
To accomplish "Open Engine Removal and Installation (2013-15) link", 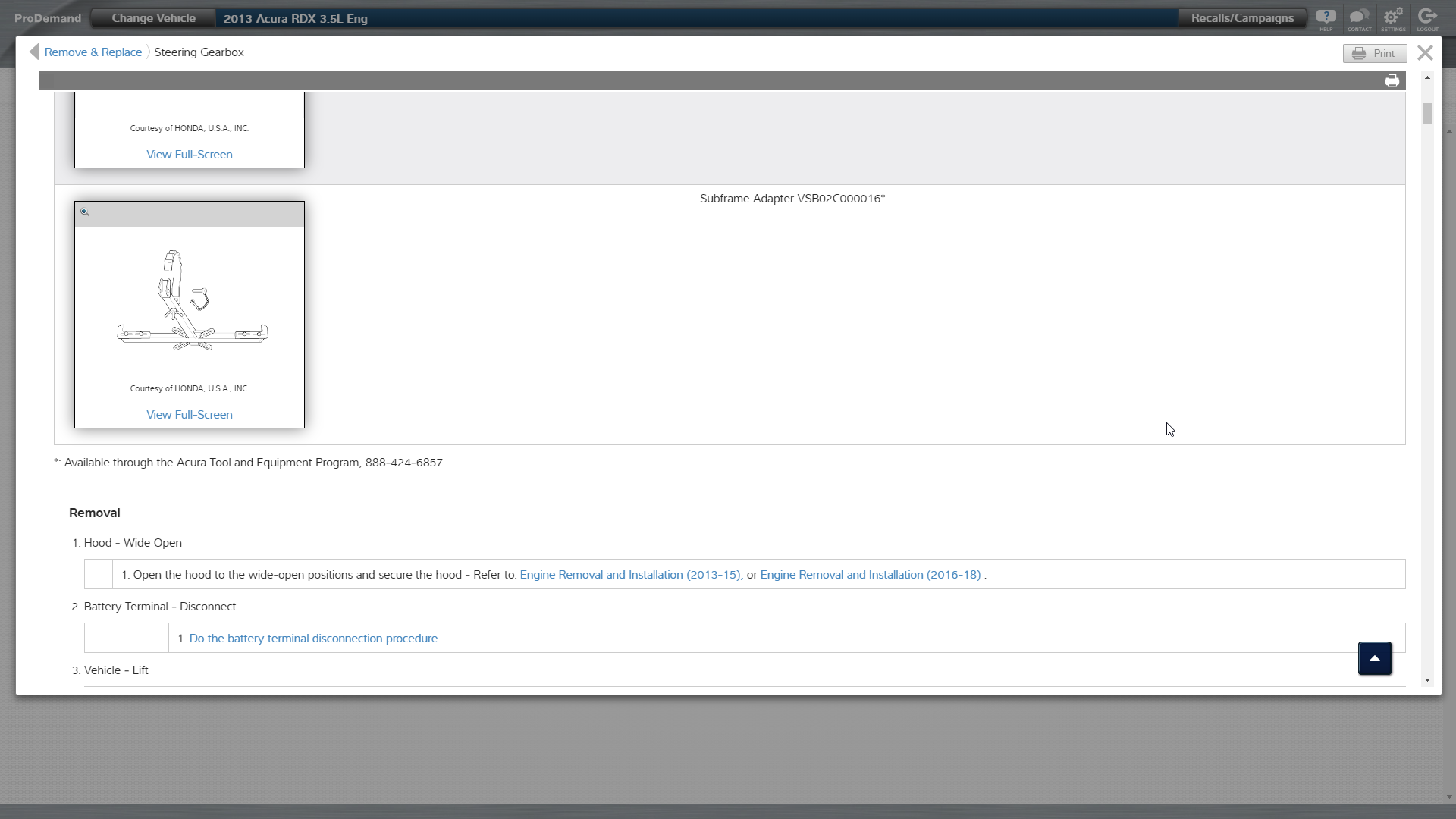I will (x=629, y=575).
